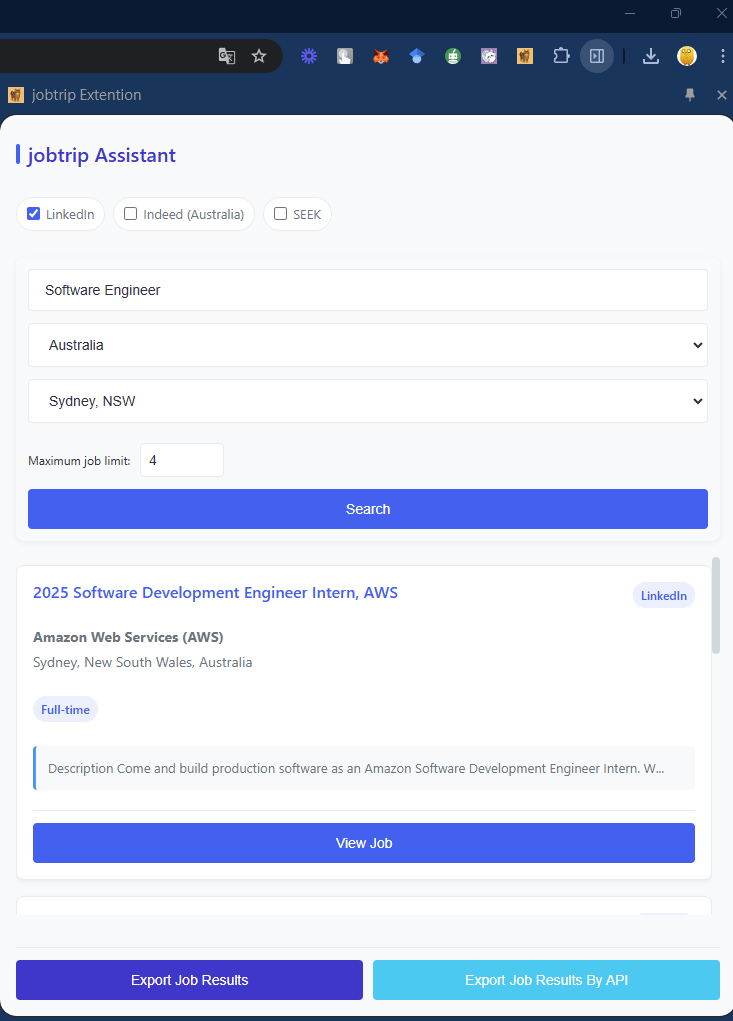Click the translate page icon
The width and height of the screenshot is (733, 1021).
pyautogui.click(x=227, y=56)
